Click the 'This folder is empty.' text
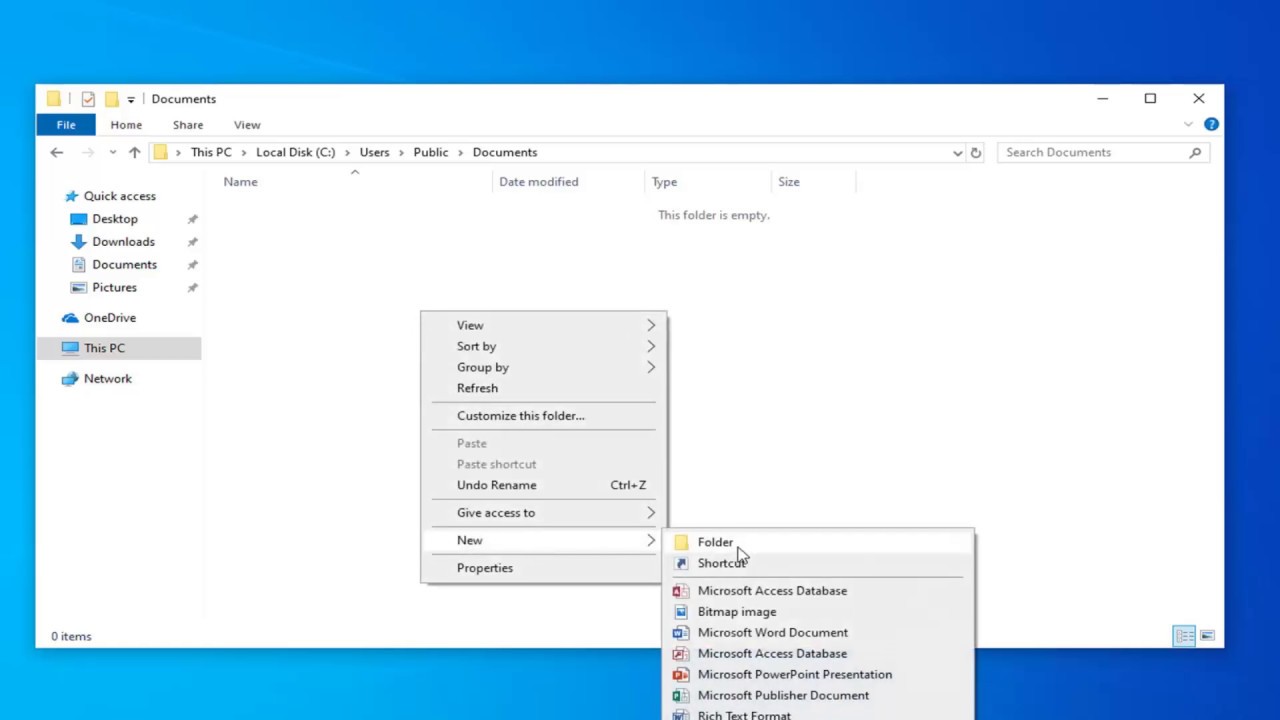Viewport: 1280px width, 720px height. [714, 215]
